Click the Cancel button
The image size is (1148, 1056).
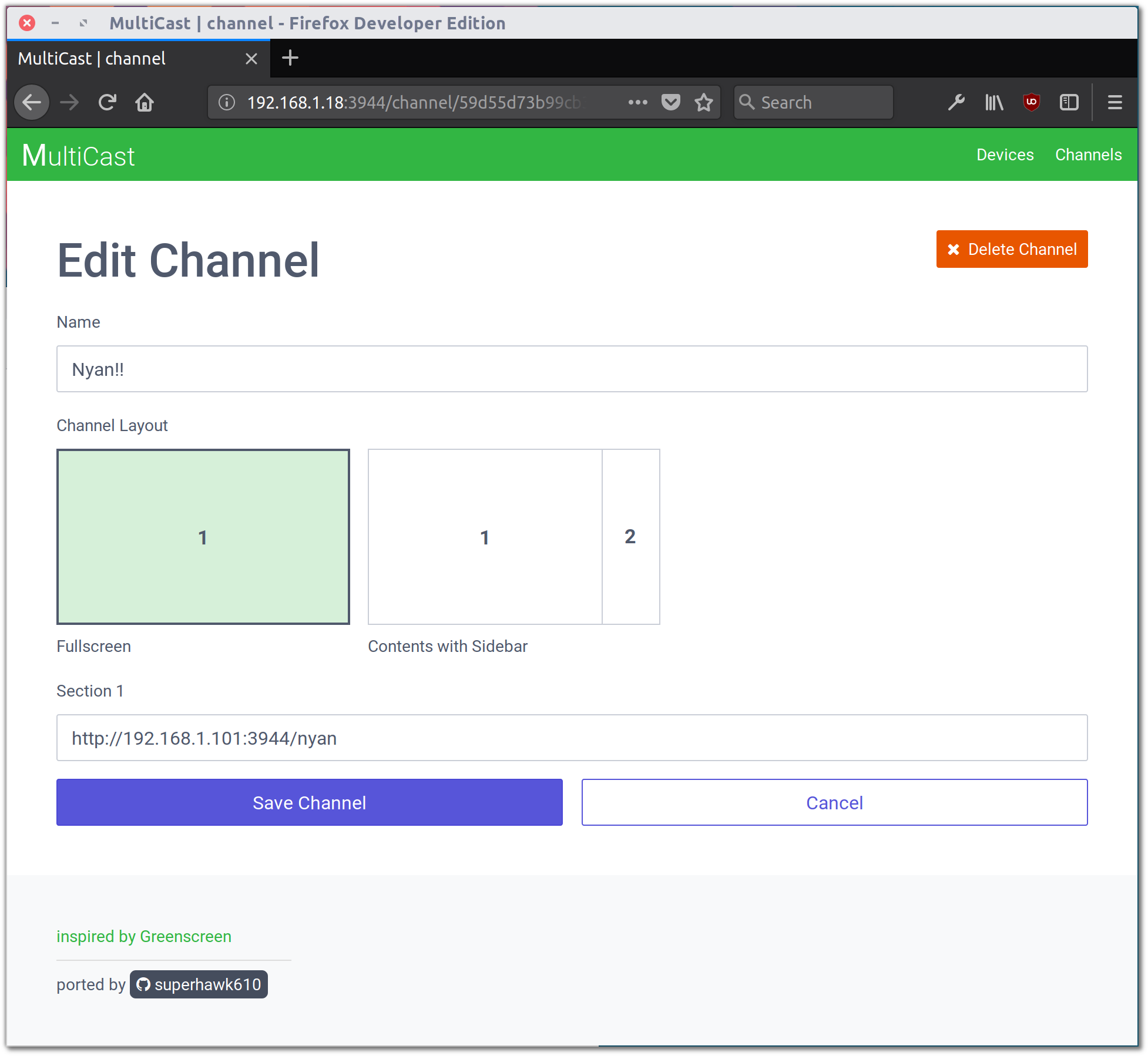click(834, 802)
